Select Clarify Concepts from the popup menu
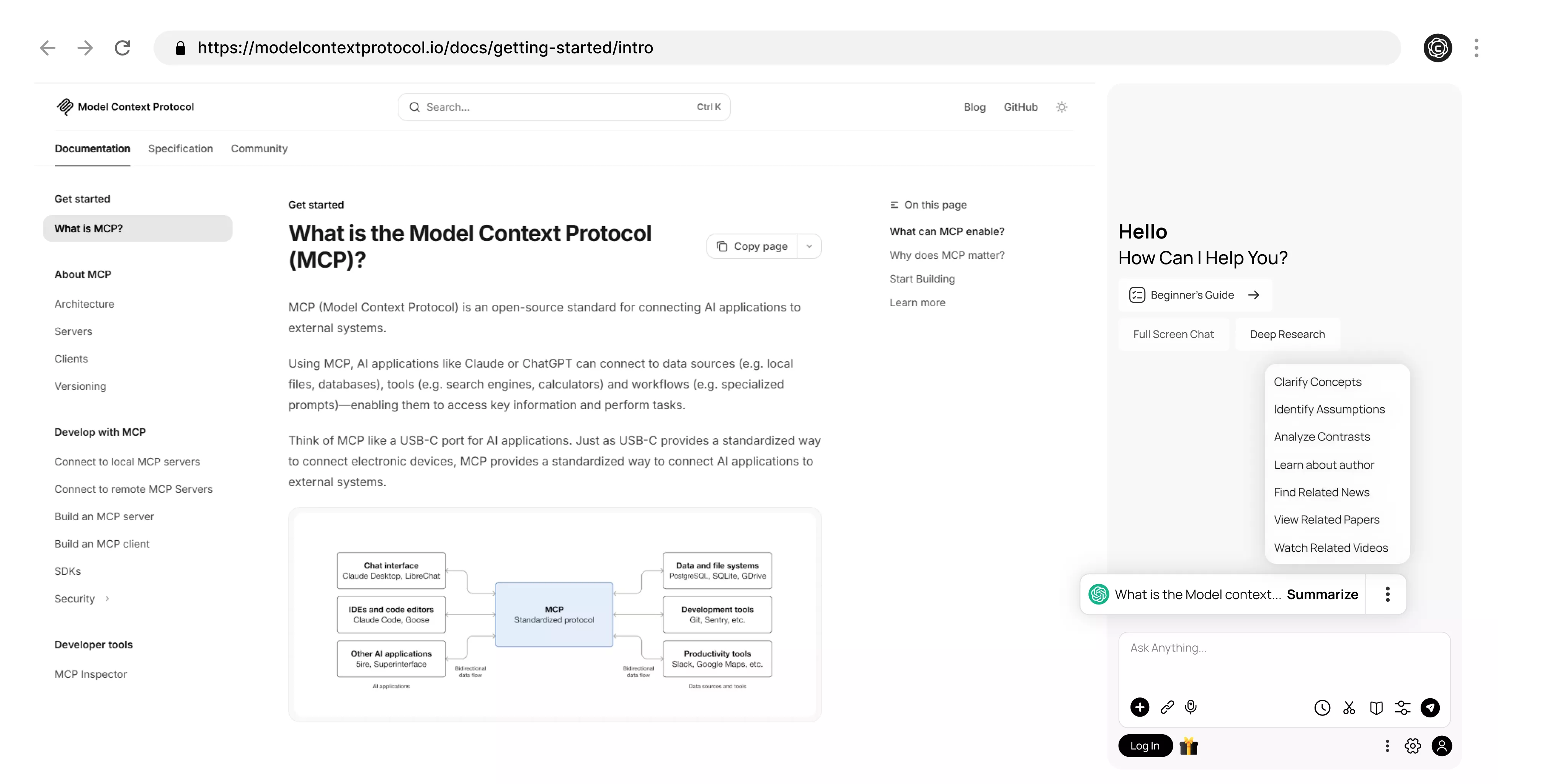The image size is (1568, 784). tap(1317, 382)
